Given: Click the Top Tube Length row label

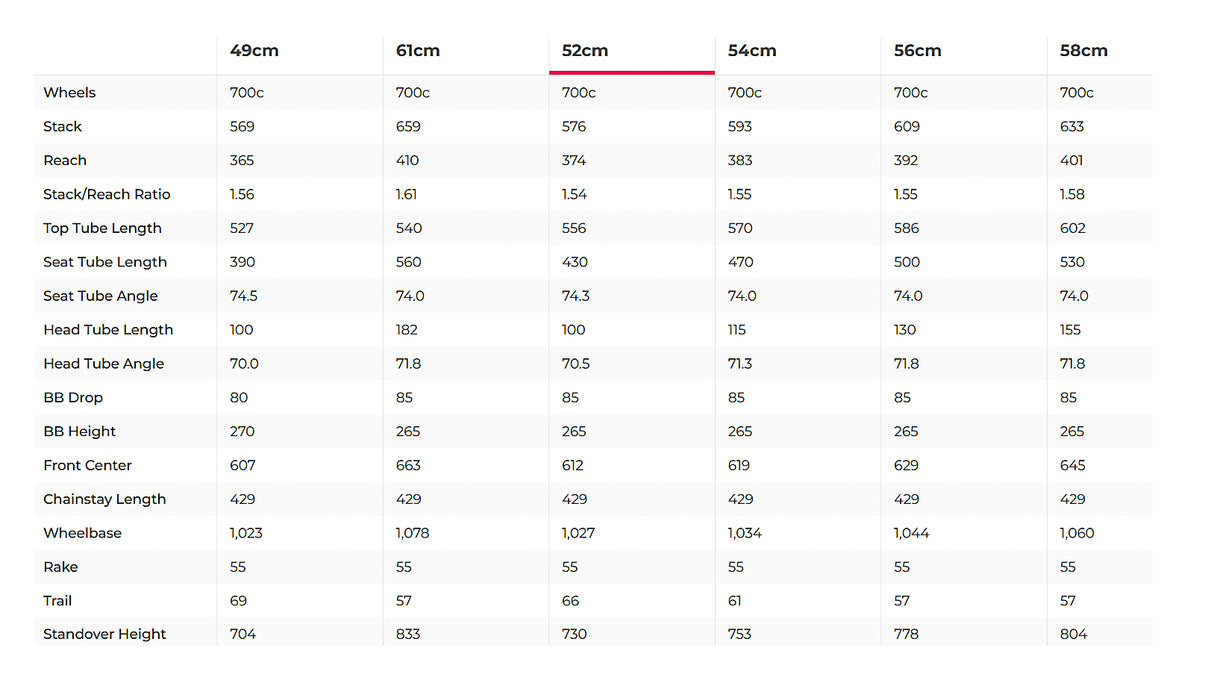Looking at the screenshot, I should [102, 228].
